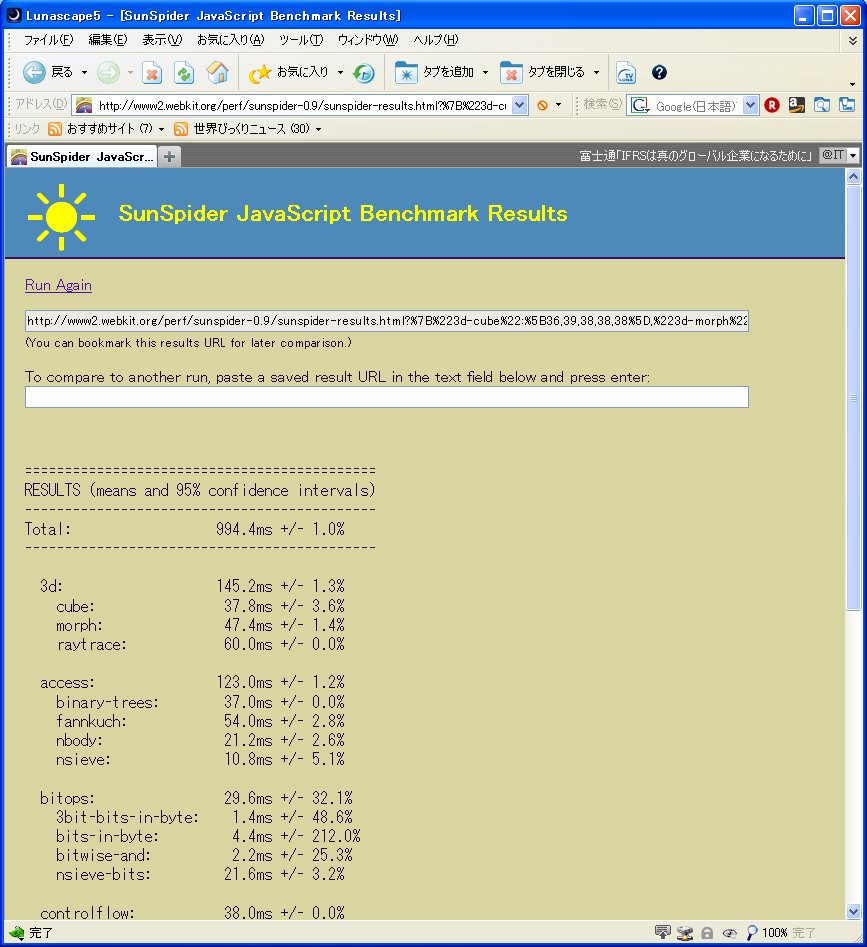Expand the おすすめサイト (7) feed
Image resolution: width=867 pixels, height=947 pixels.
[107, 129]
